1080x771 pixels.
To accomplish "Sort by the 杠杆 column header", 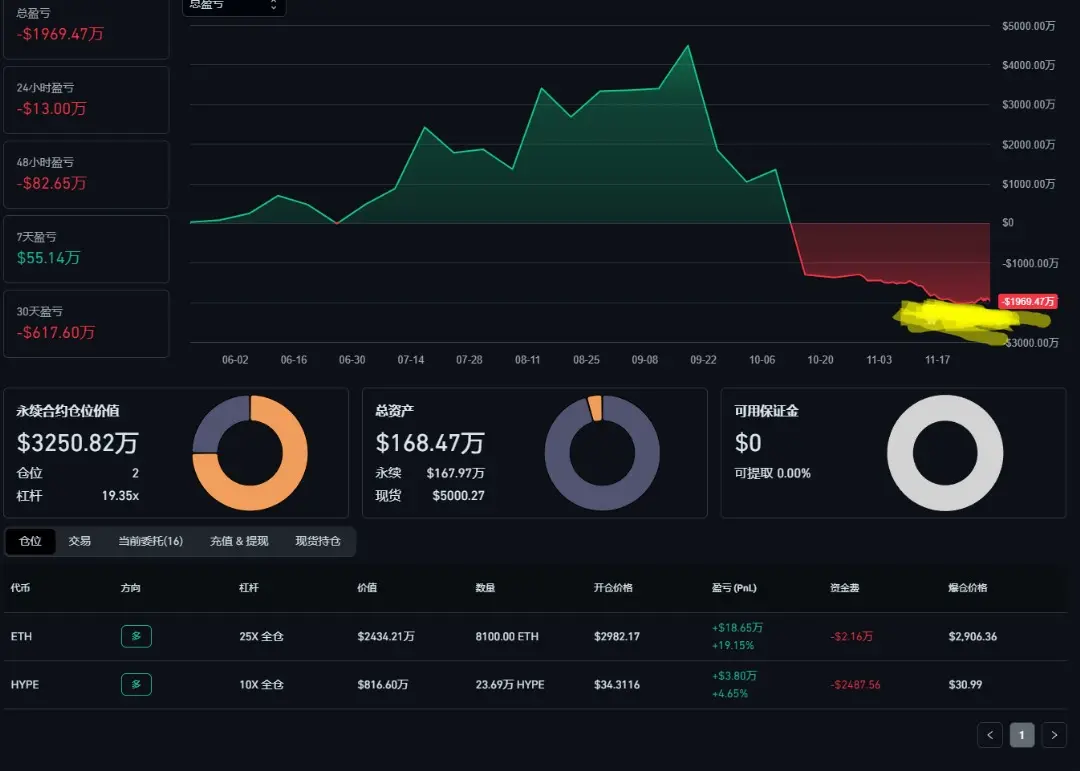I will point(249,588).
